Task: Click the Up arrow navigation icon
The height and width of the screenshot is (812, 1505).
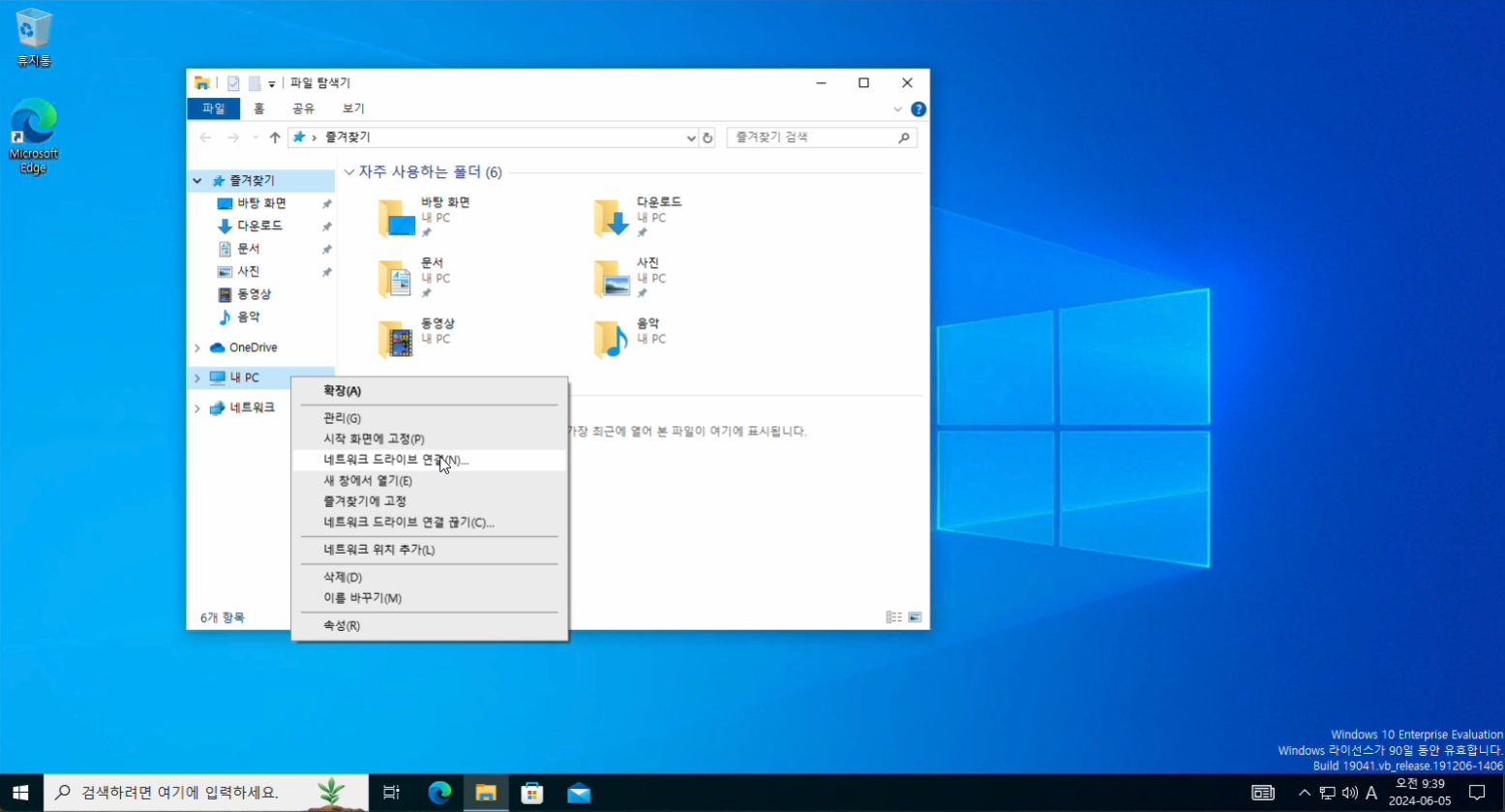Action: [275, 138]
